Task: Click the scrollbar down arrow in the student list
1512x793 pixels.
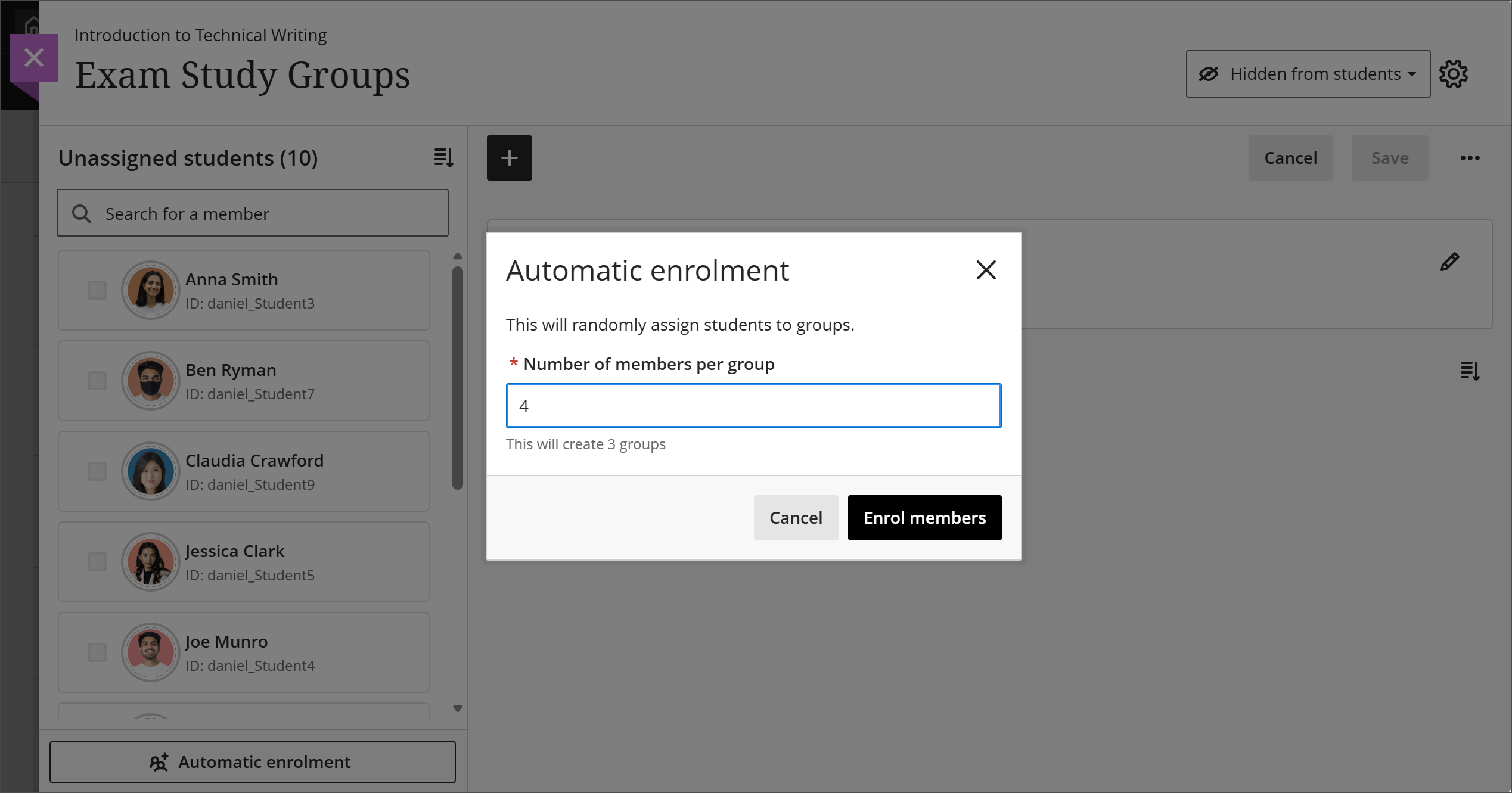Action: [457, 708]
